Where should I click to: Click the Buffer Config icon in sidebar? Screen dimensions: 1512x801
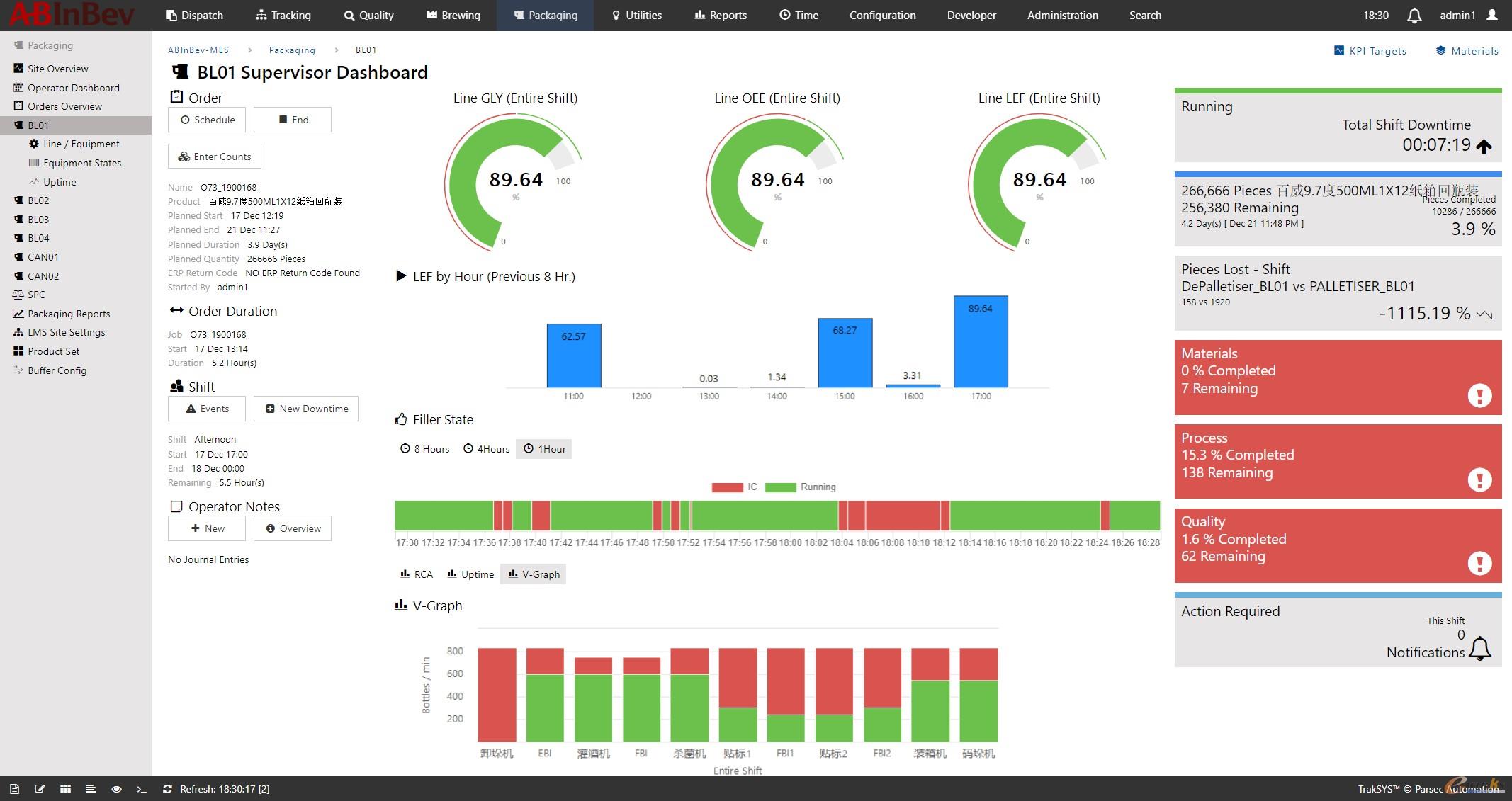18,370
